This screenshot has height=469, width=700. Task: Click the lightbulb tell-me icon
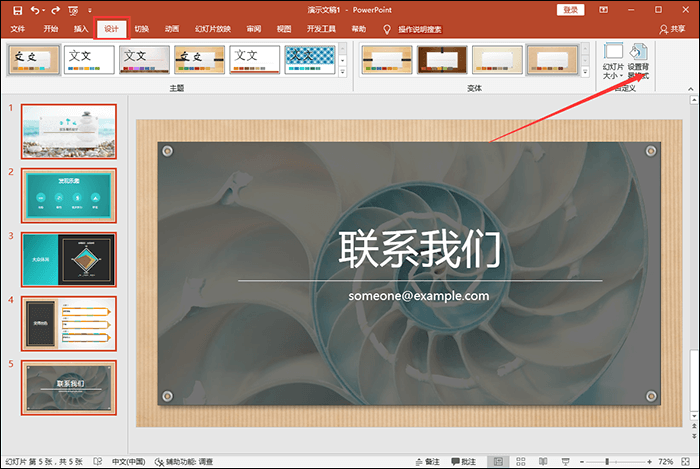(387, 29)
